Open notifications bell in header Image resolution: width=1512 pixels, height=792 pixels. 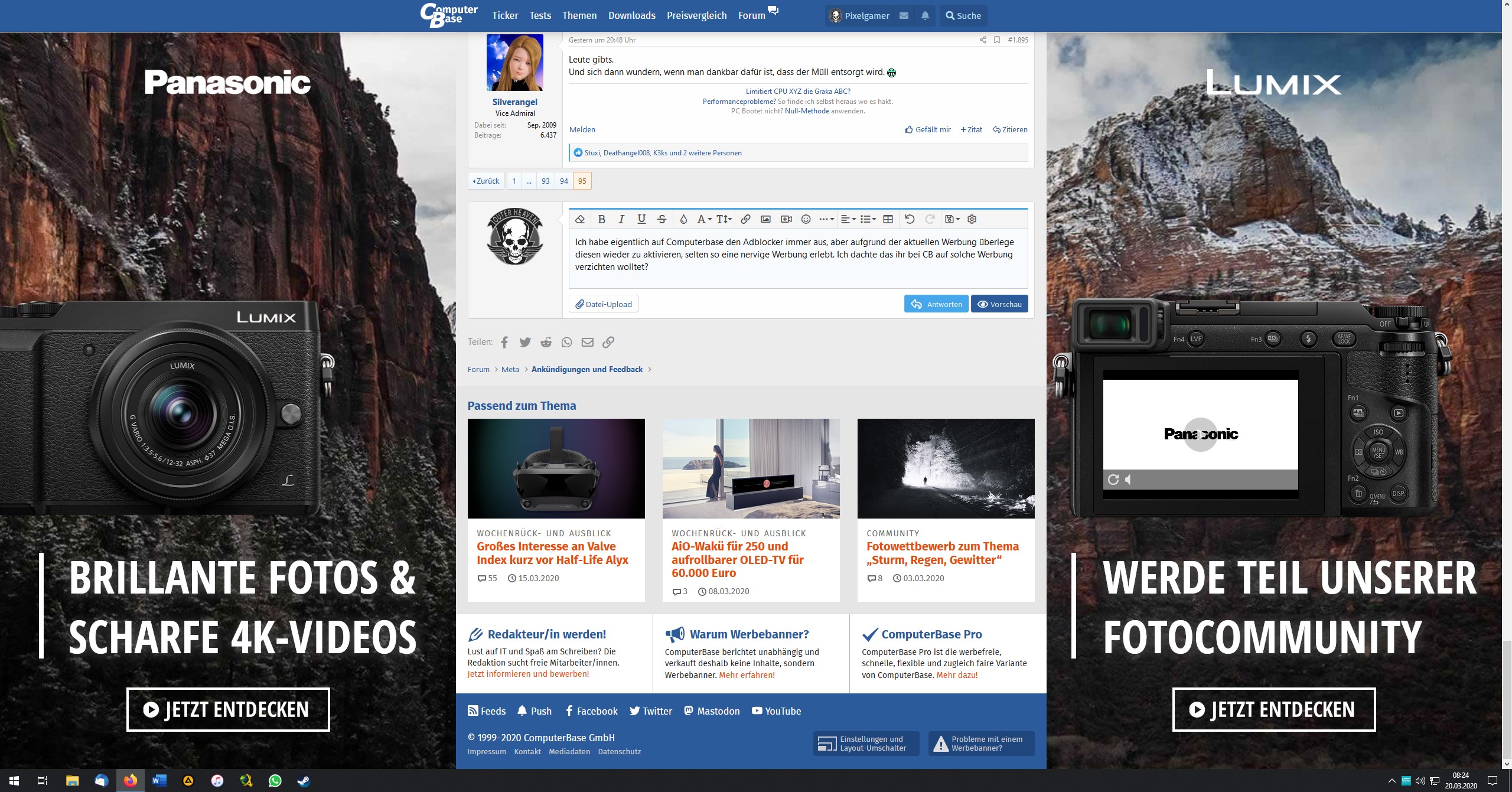925,16
